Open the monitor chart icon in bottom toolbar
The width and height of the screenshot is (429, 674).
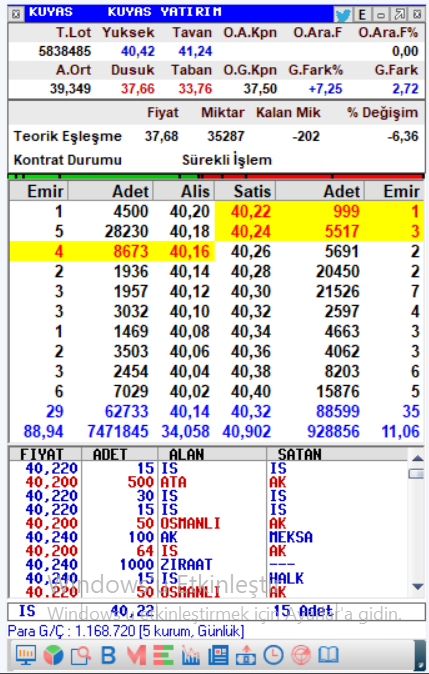26,655
